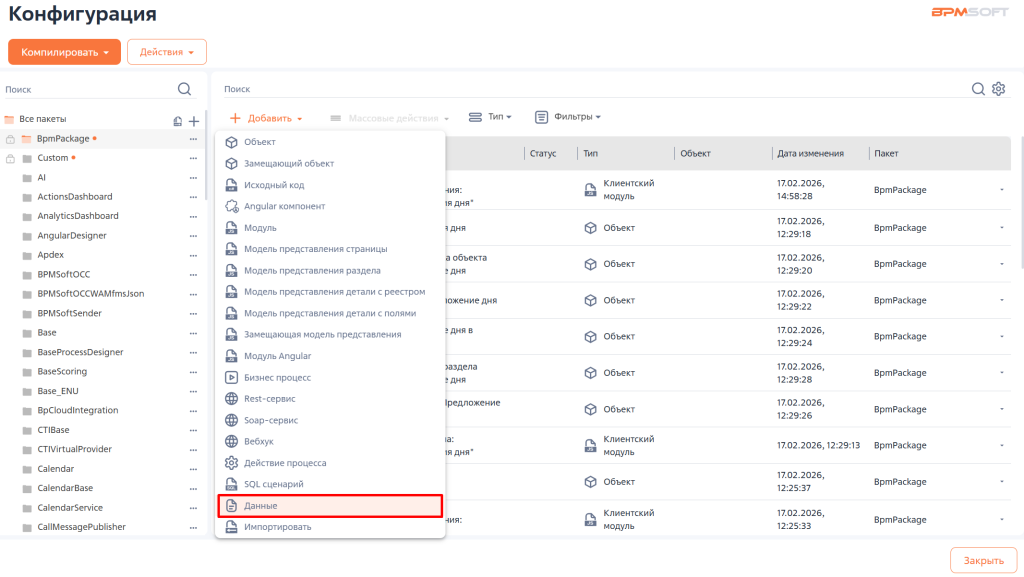The width and height of the screenshot is (1024, 577).
Task: Select Данные from the add menu
Action: 330,506
